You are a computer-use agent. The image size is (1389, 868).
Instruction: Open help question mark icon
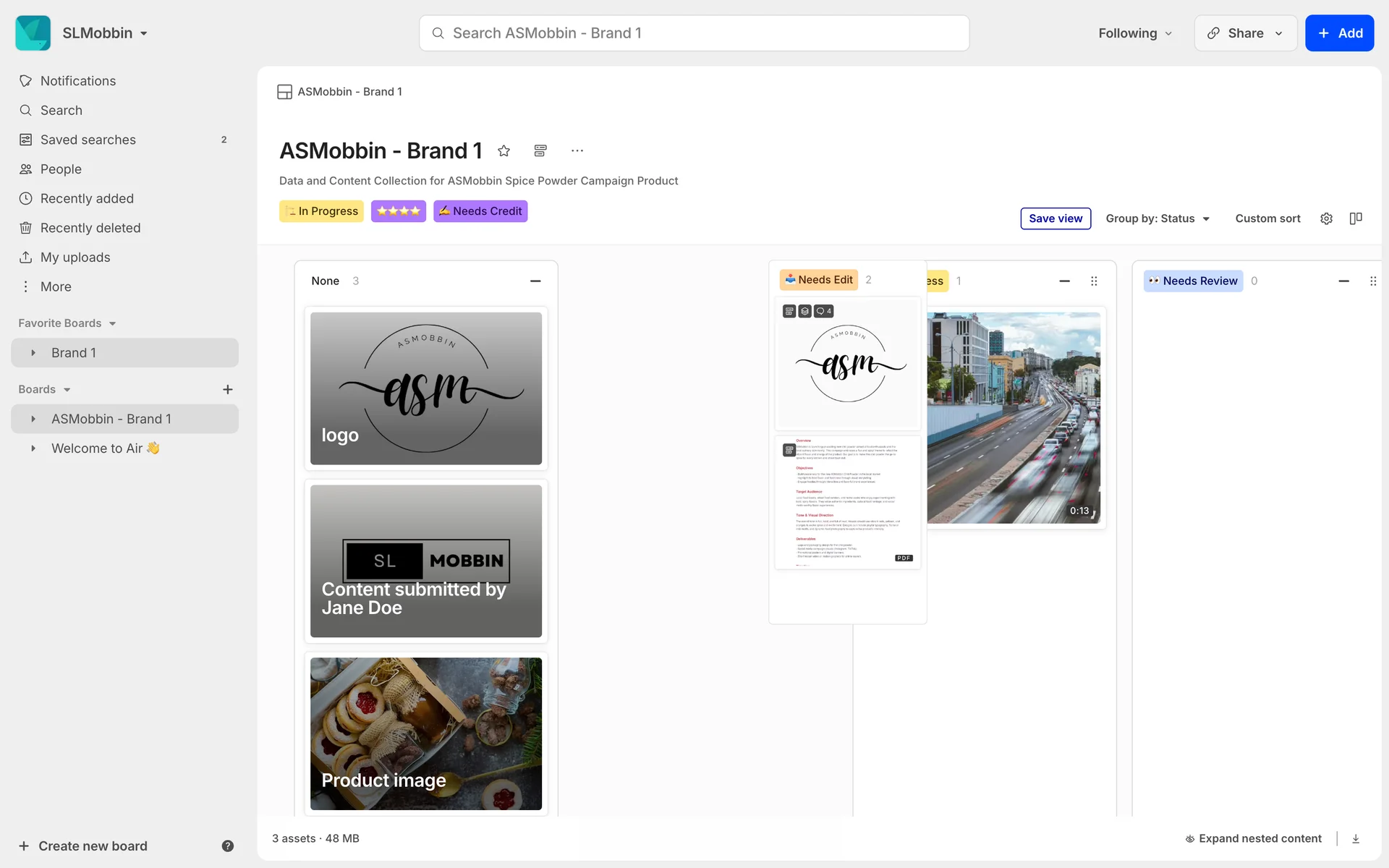pos(227,846)
